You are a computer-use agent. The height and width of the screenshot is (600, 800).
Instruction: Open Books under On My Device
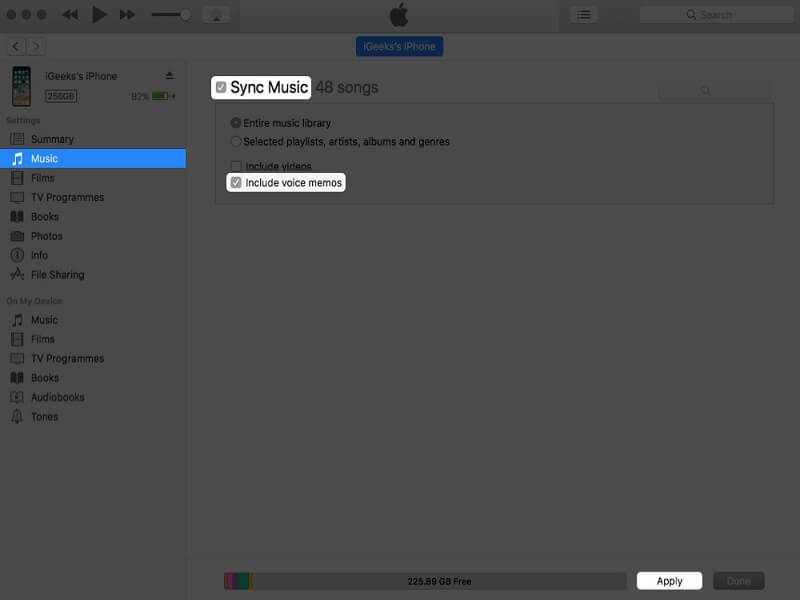pos(93,378)
